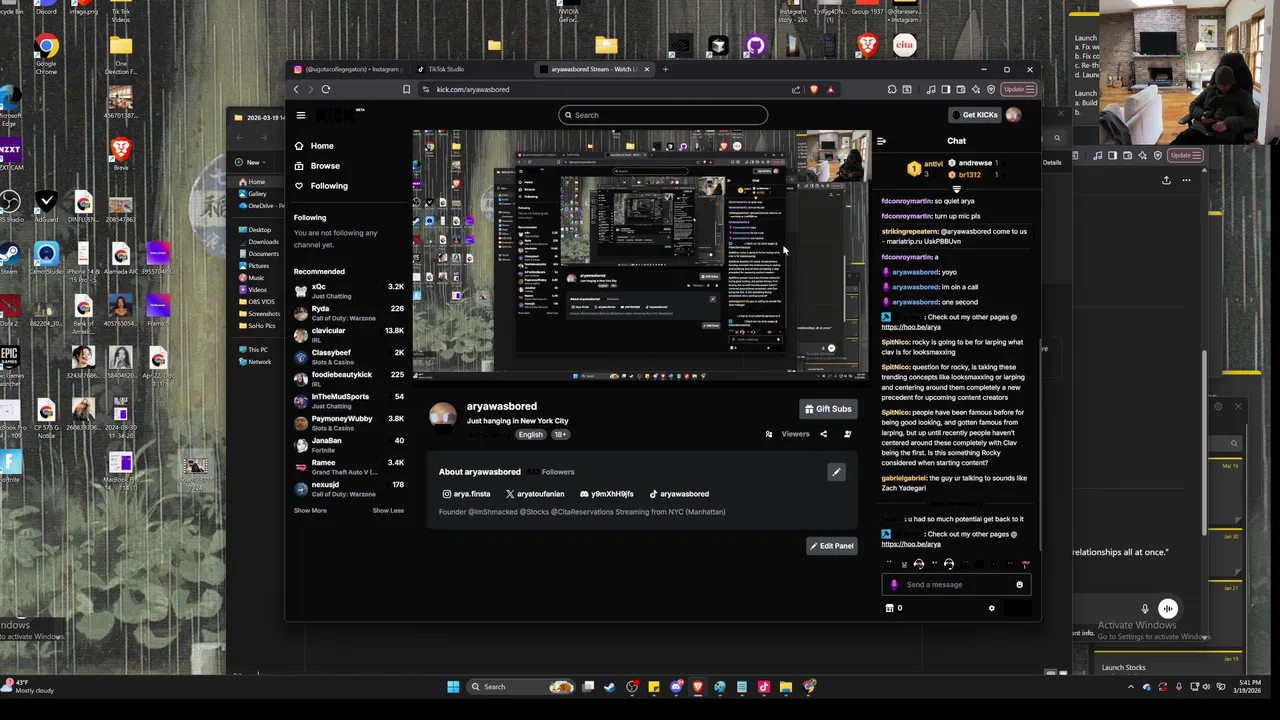
Task: Select Documents in File Explorer sidebar
Action: click(263, 254)
